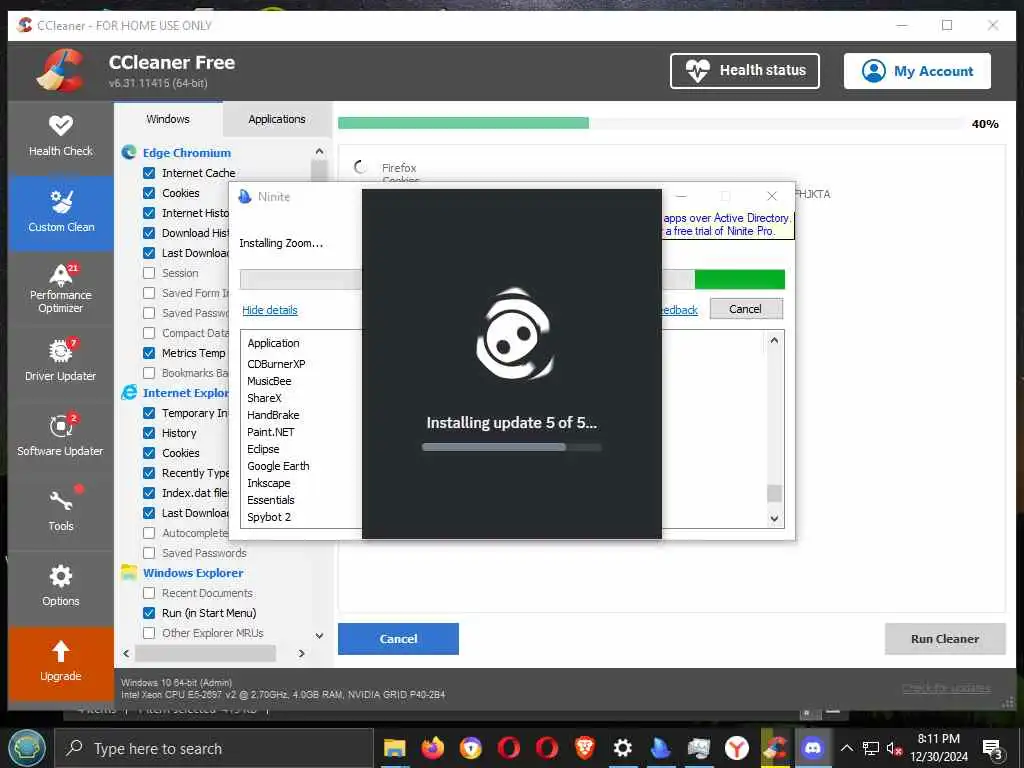The image size is (1024, 768).
Task: Click the Ninite window title icon
Action: pyautogui.click(x=245, y=197)
